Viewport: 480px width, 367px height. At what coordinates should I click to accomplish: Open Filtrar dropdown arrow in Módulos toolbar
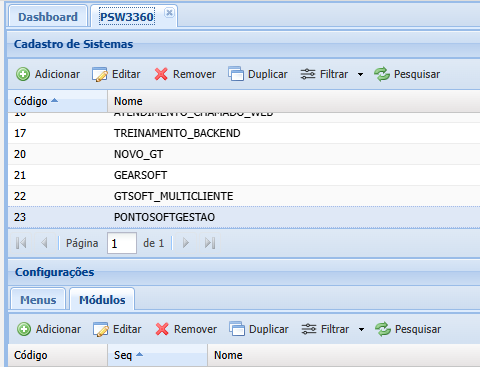pos(361,329)
